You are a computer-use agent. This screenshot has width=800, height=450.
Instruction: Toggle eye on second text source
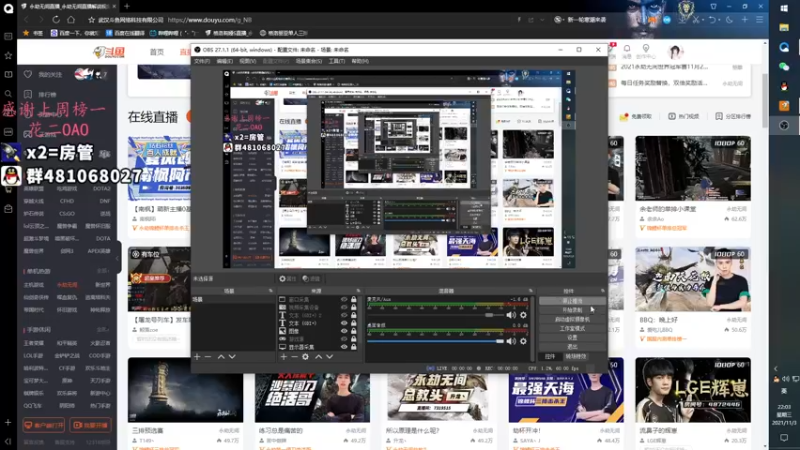click(344, 323)
